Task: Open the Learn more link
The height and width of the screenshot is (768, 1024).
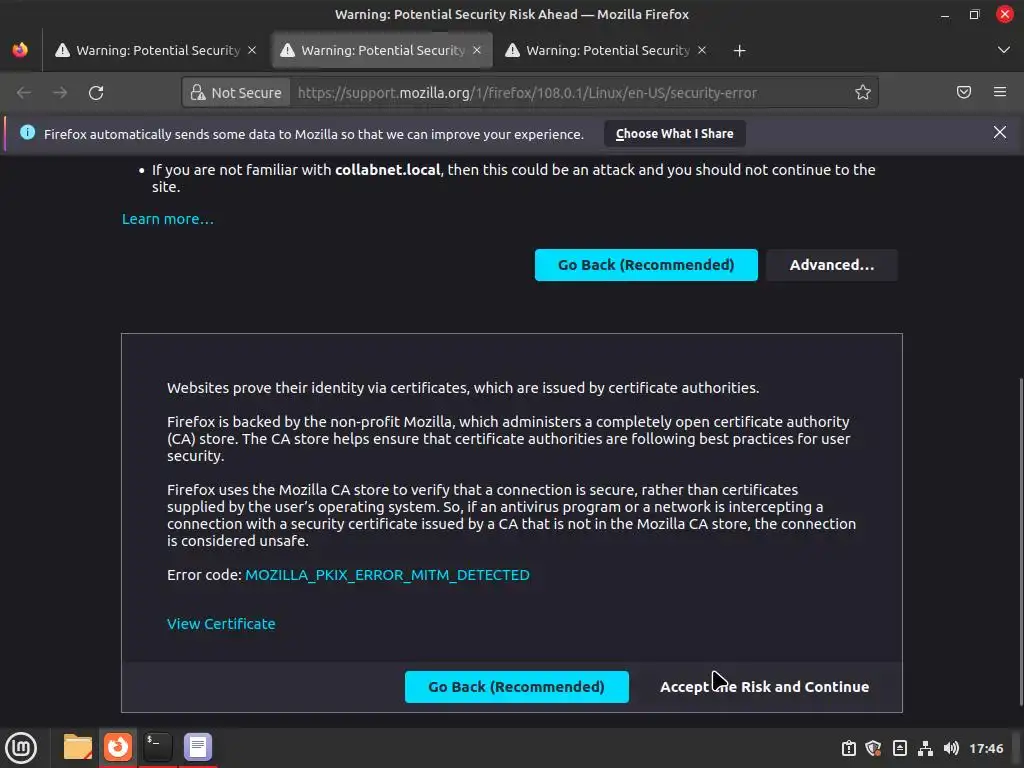Action: pyautogui.click(x=168, y=219)
